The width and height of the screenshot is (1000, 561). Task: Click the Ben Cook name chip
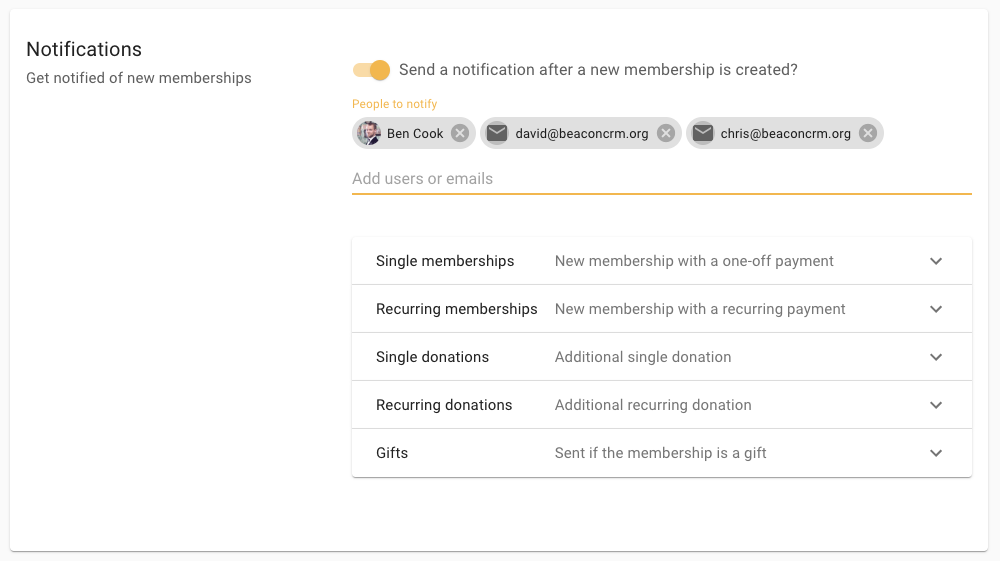[415, 134]
